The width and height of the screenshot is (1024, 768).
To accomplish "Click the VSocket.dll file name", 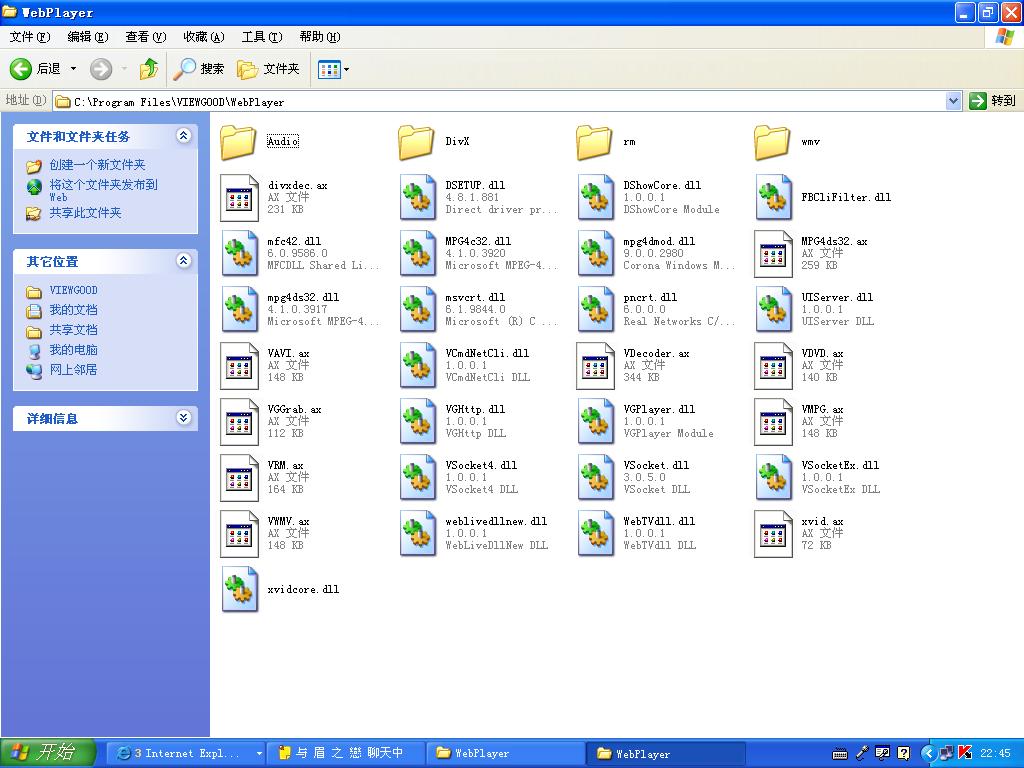I will [656, 465].
